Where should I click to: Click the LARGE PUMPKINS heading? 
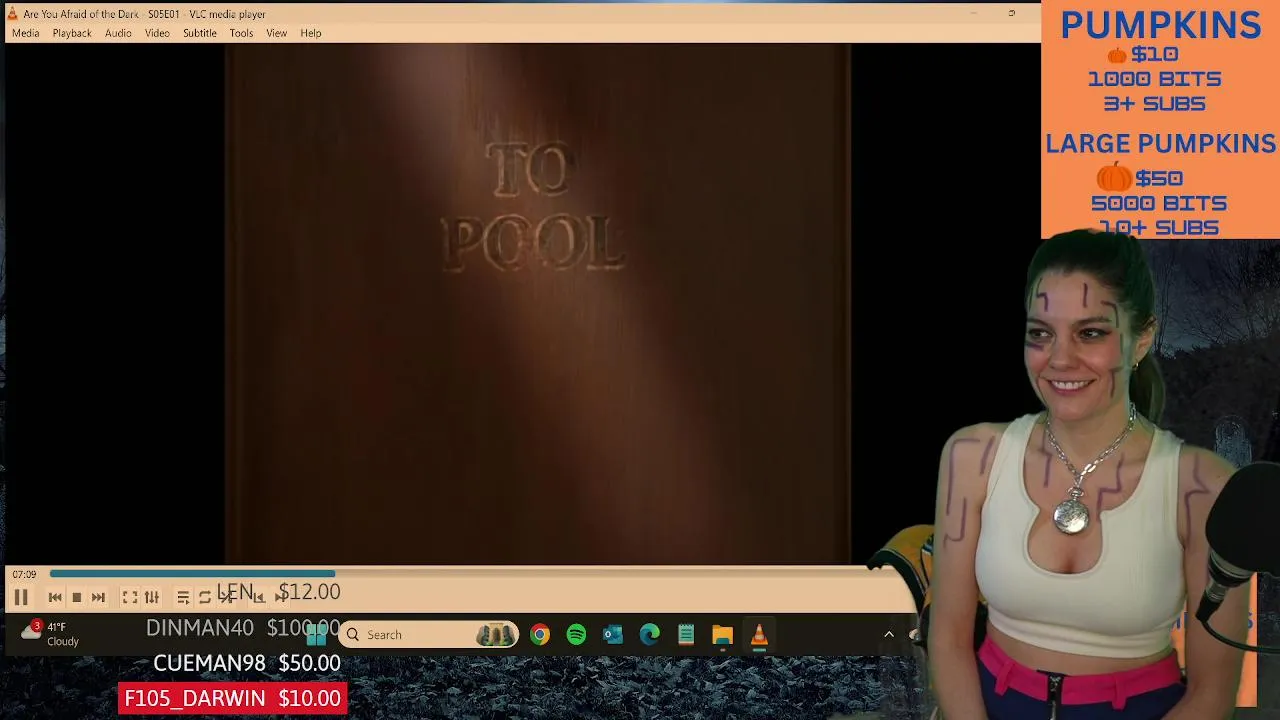click(x=1160, y=144)
